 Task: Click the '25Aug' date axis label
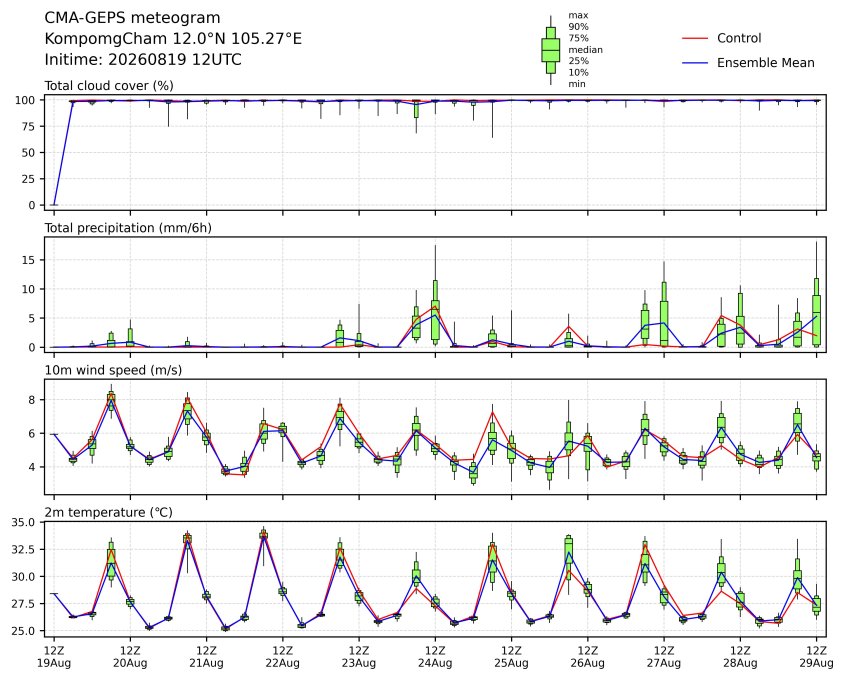point(511,663)
